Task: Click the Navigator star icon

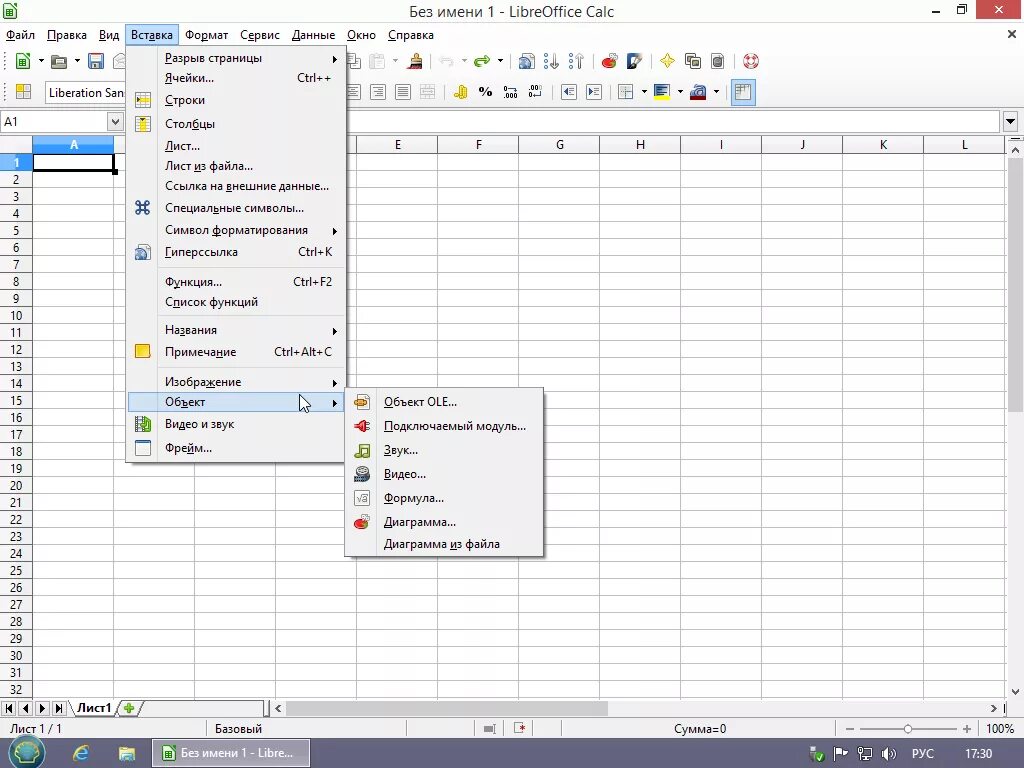Action: pyautogui.click(x=667, y=61)
